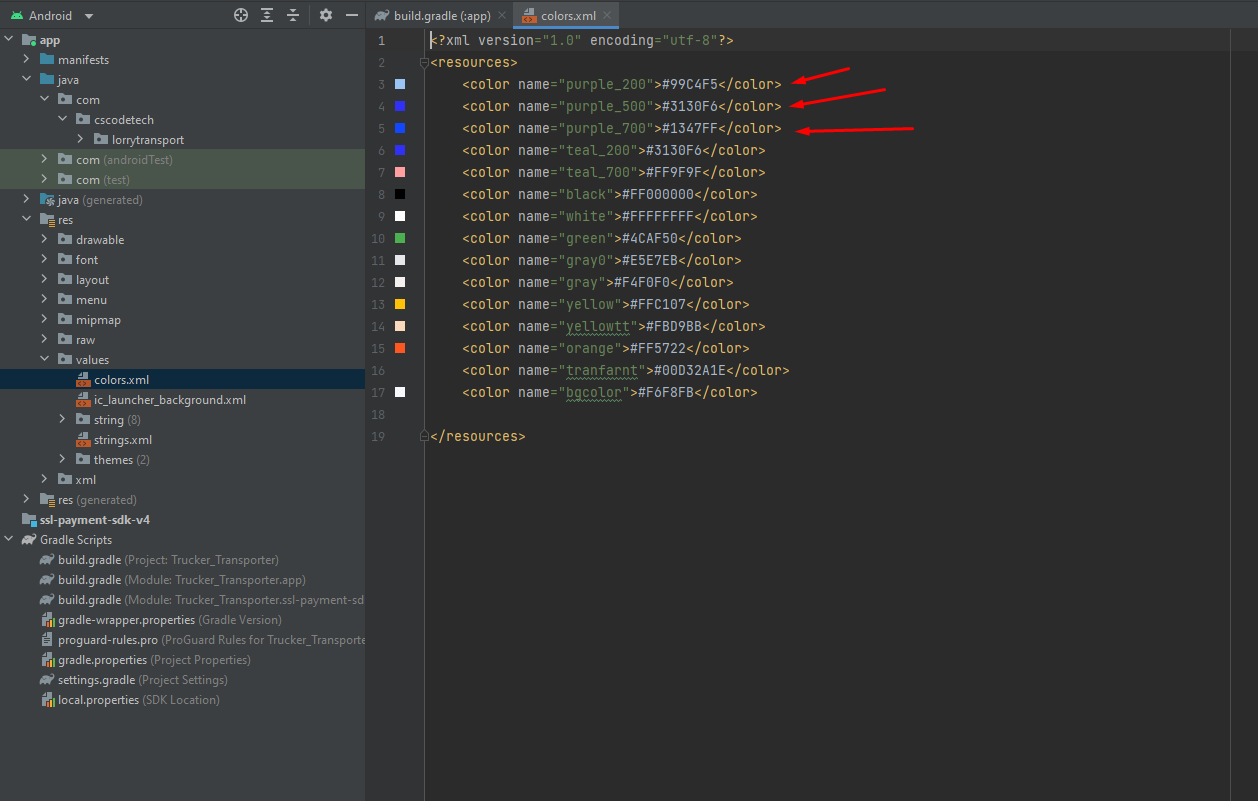
Task: Open the Android project view dropdown
Action: click(x=89, y=16)
